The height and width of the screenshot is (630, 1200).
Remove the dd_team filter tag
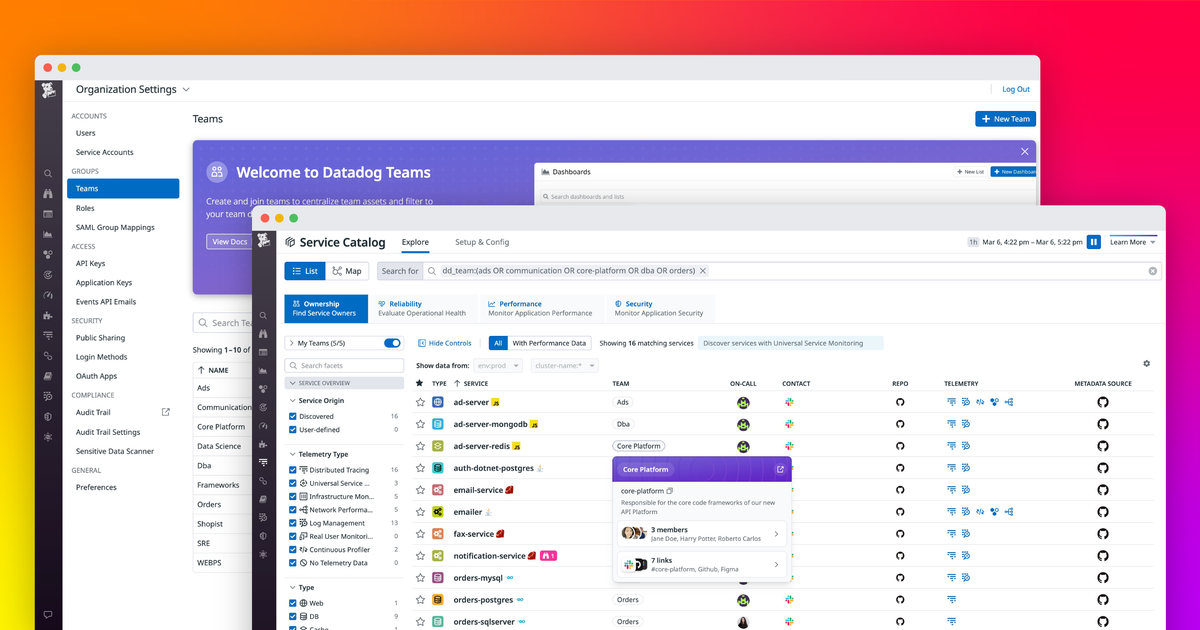[x=703, y=271]
